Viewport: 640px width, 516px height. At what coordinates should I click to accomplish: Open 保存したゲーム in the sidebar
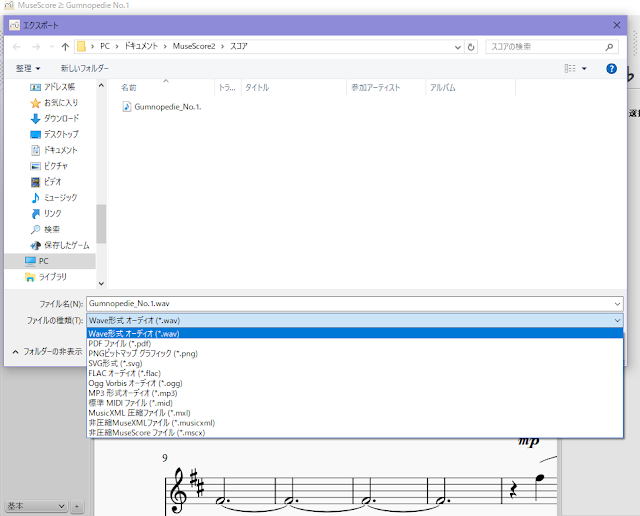coord(60,245)
